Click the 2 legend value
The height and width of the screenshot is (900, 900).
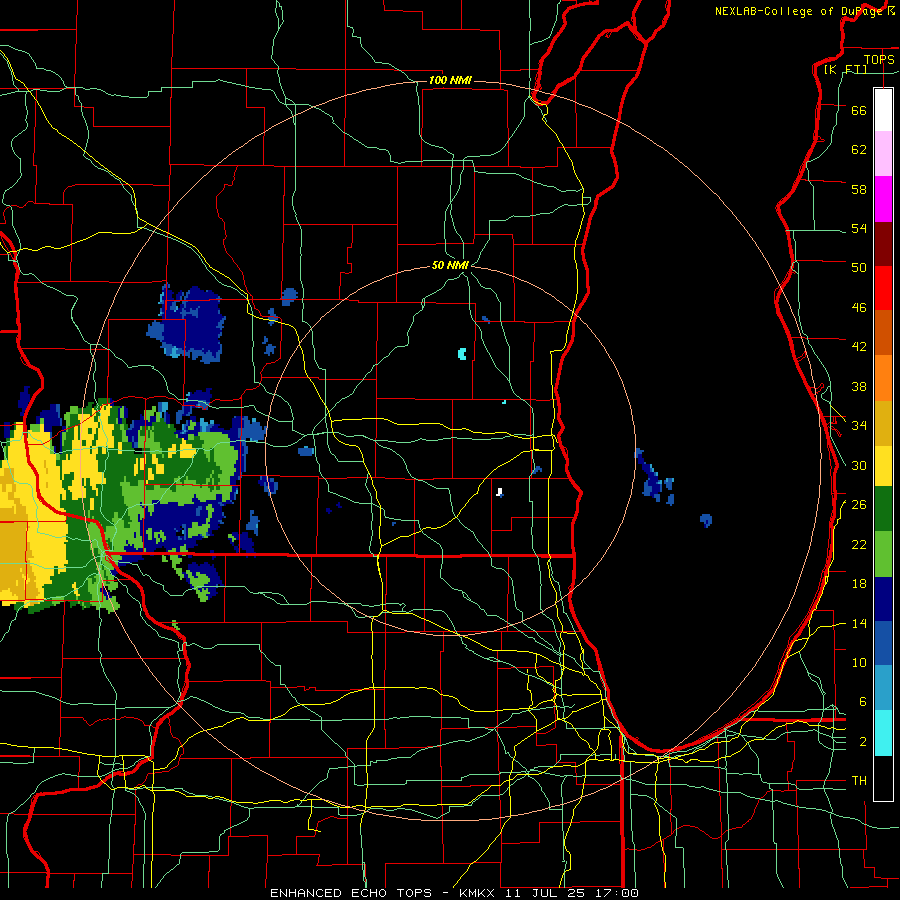862,741
